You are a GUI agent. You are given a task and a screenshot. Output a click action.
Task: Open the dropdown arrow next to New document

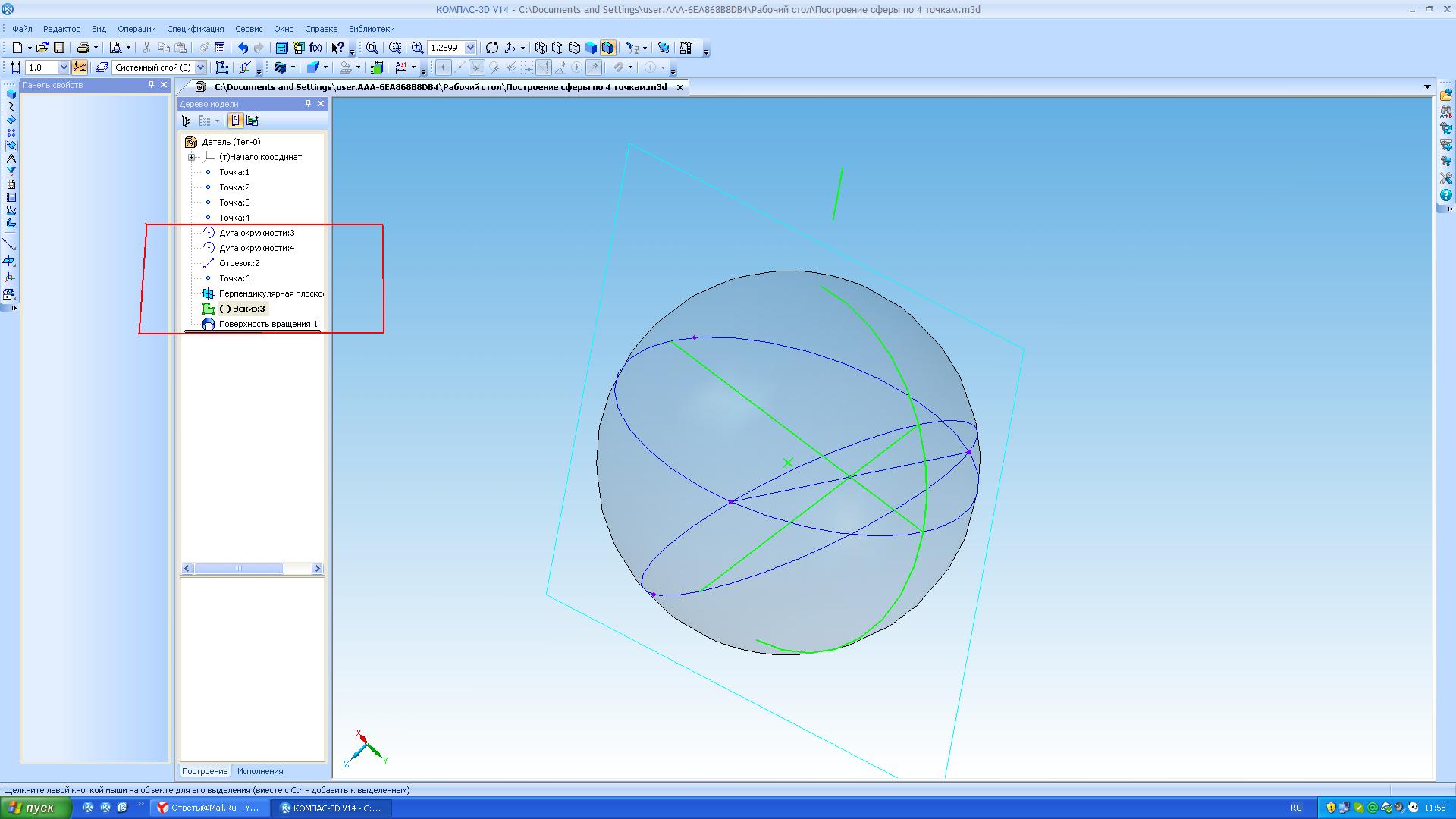[30, 48]
